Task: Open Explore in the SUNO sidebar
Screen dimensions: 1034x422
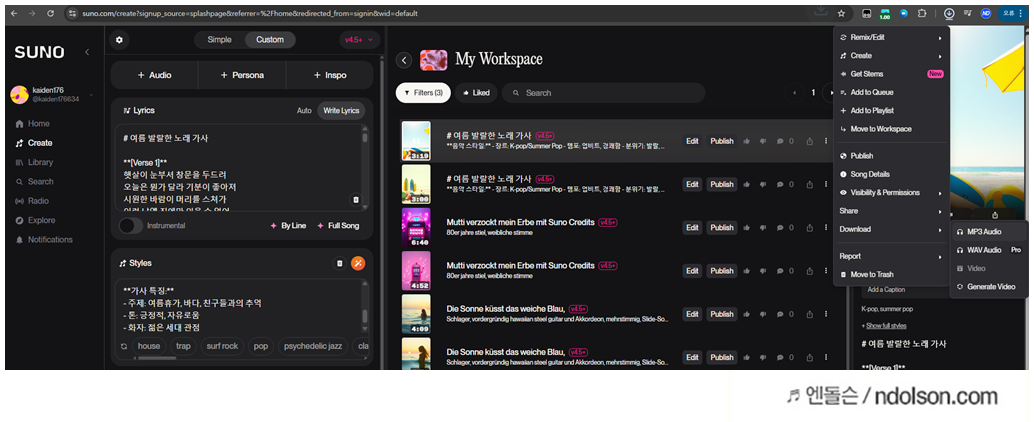Action: coord(36,220)
